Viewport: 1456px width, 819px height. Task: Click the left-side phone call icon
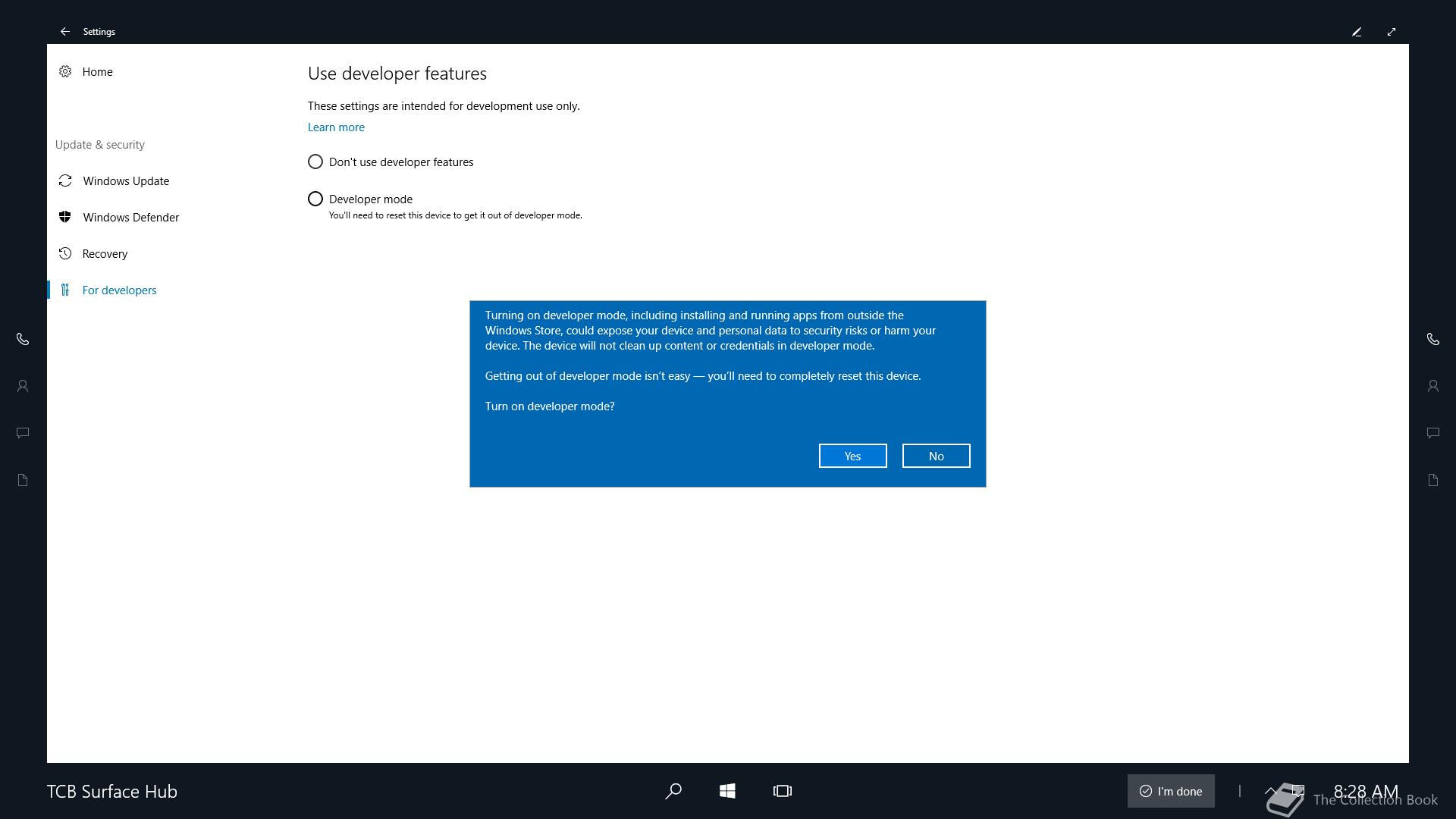(x=23, y=339)
